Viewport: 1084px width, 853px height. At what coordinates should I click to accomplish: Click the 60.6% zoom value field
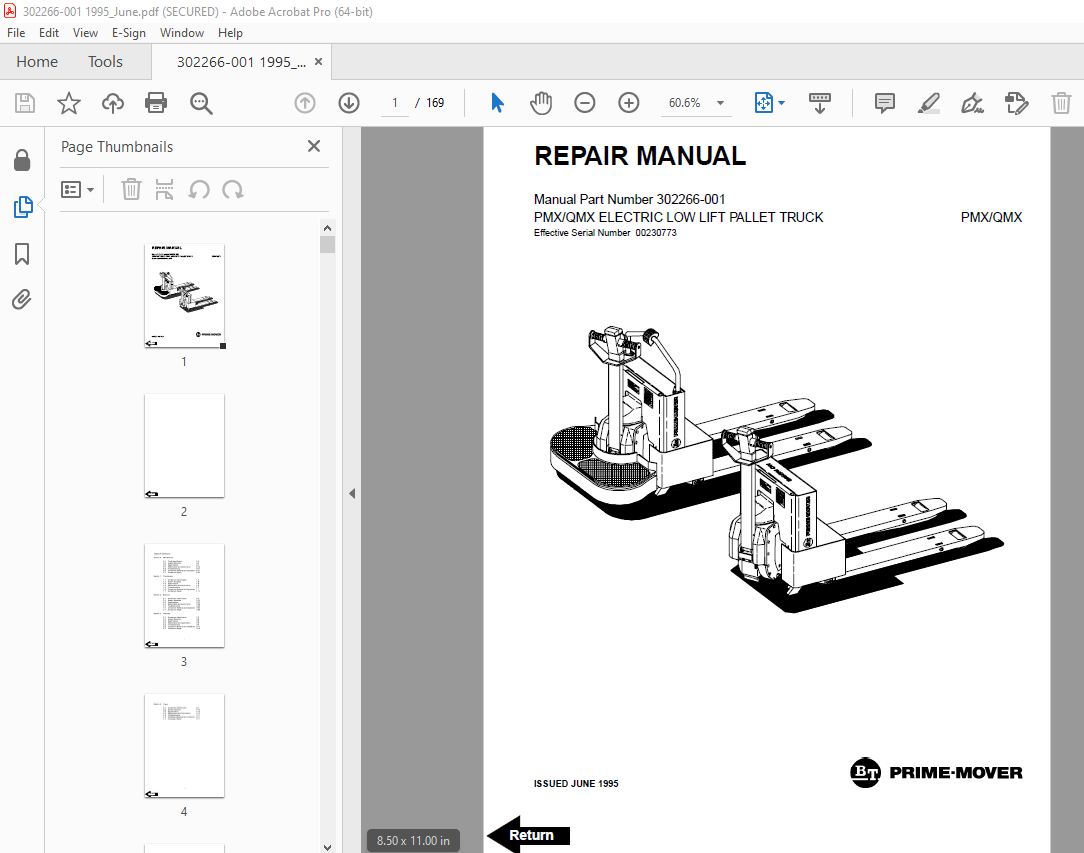pos(684,103)
